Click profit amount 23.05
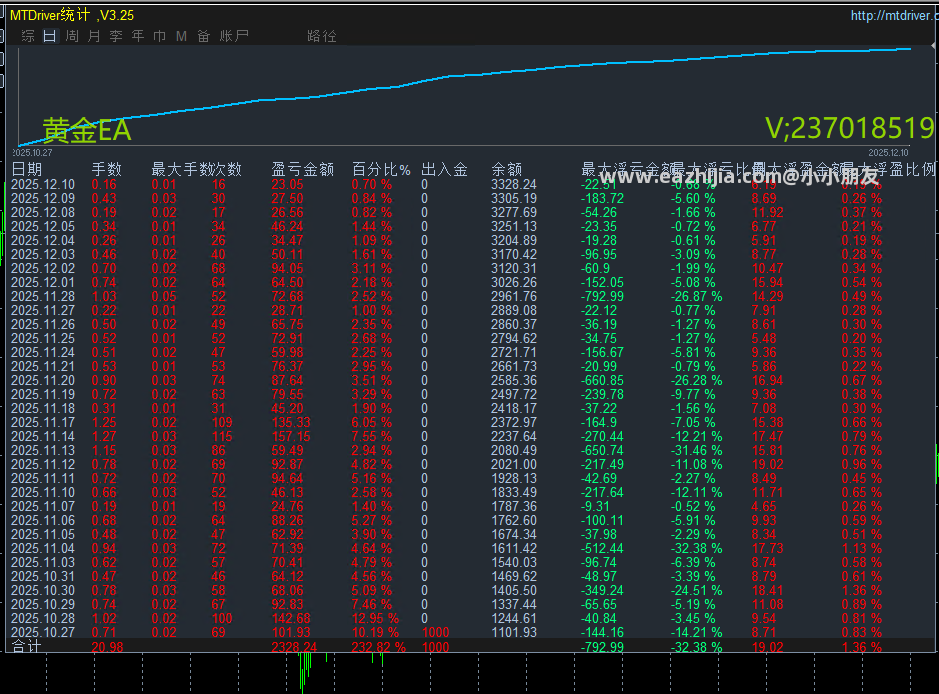 287,184
